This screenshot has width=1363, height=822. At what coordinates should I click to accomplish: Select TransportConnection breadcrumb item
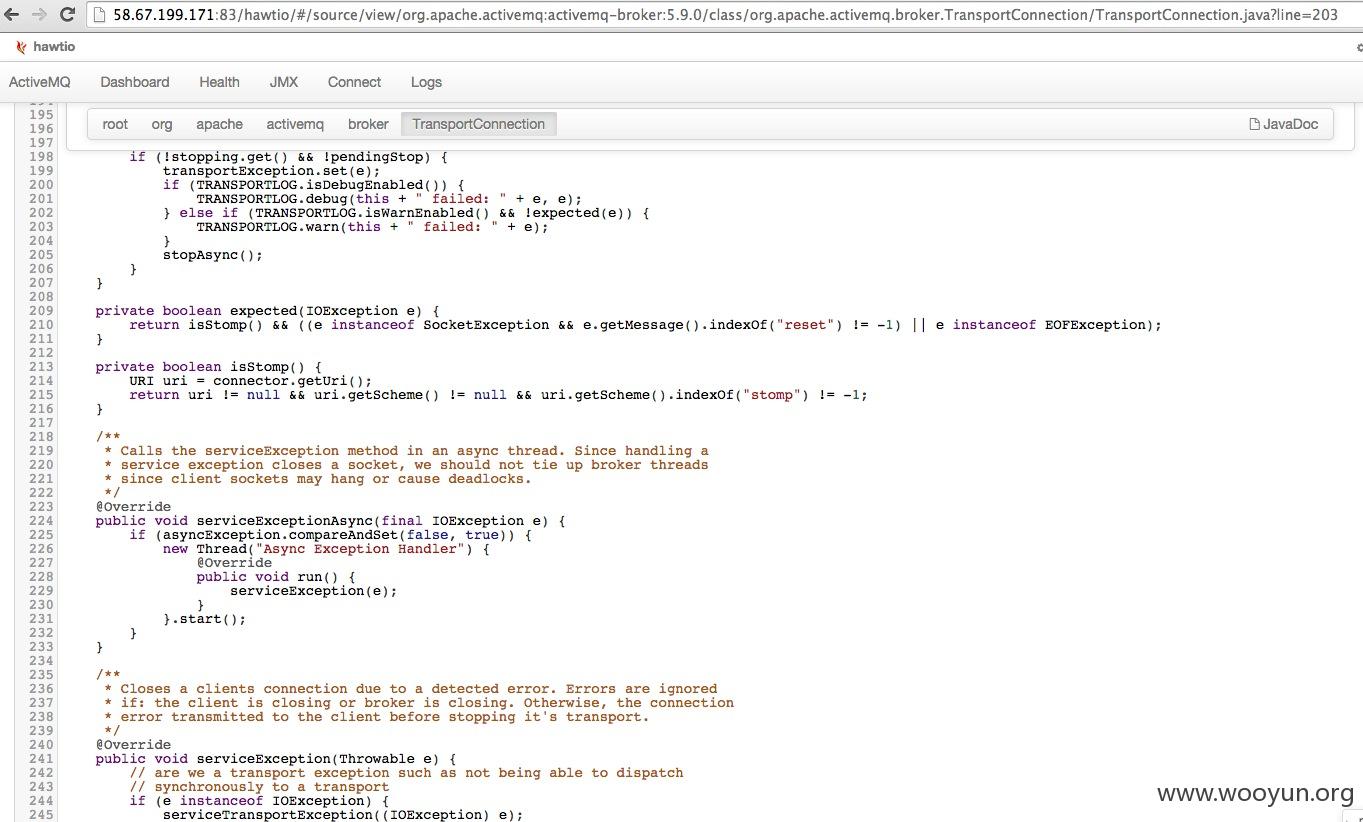click(478, 124)
